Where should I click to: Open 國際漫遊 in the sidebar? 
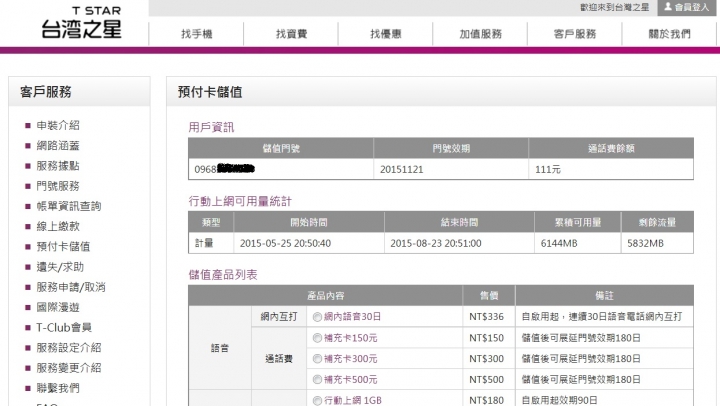[58, 307]
